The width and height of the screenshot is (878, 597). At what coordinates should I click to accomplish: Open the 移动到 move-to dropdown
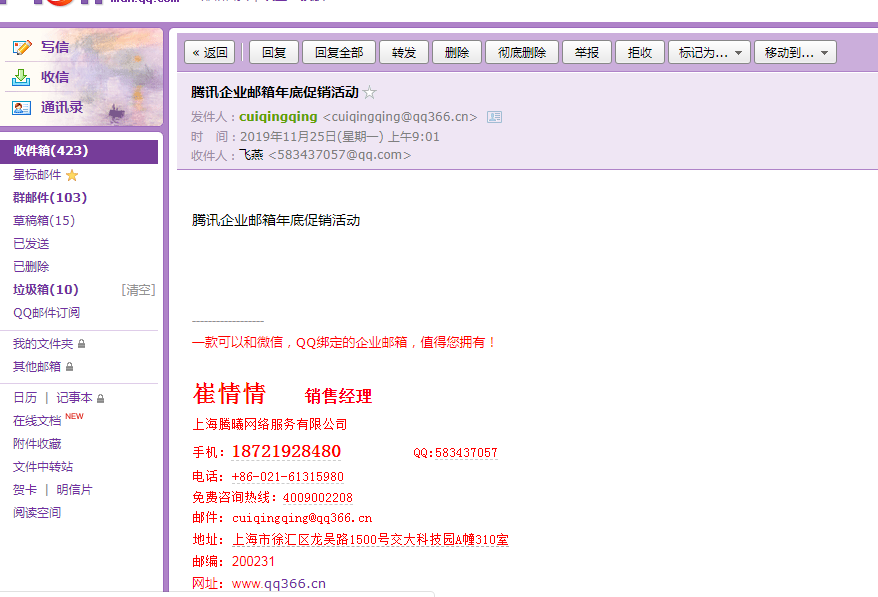click(794, 51)
